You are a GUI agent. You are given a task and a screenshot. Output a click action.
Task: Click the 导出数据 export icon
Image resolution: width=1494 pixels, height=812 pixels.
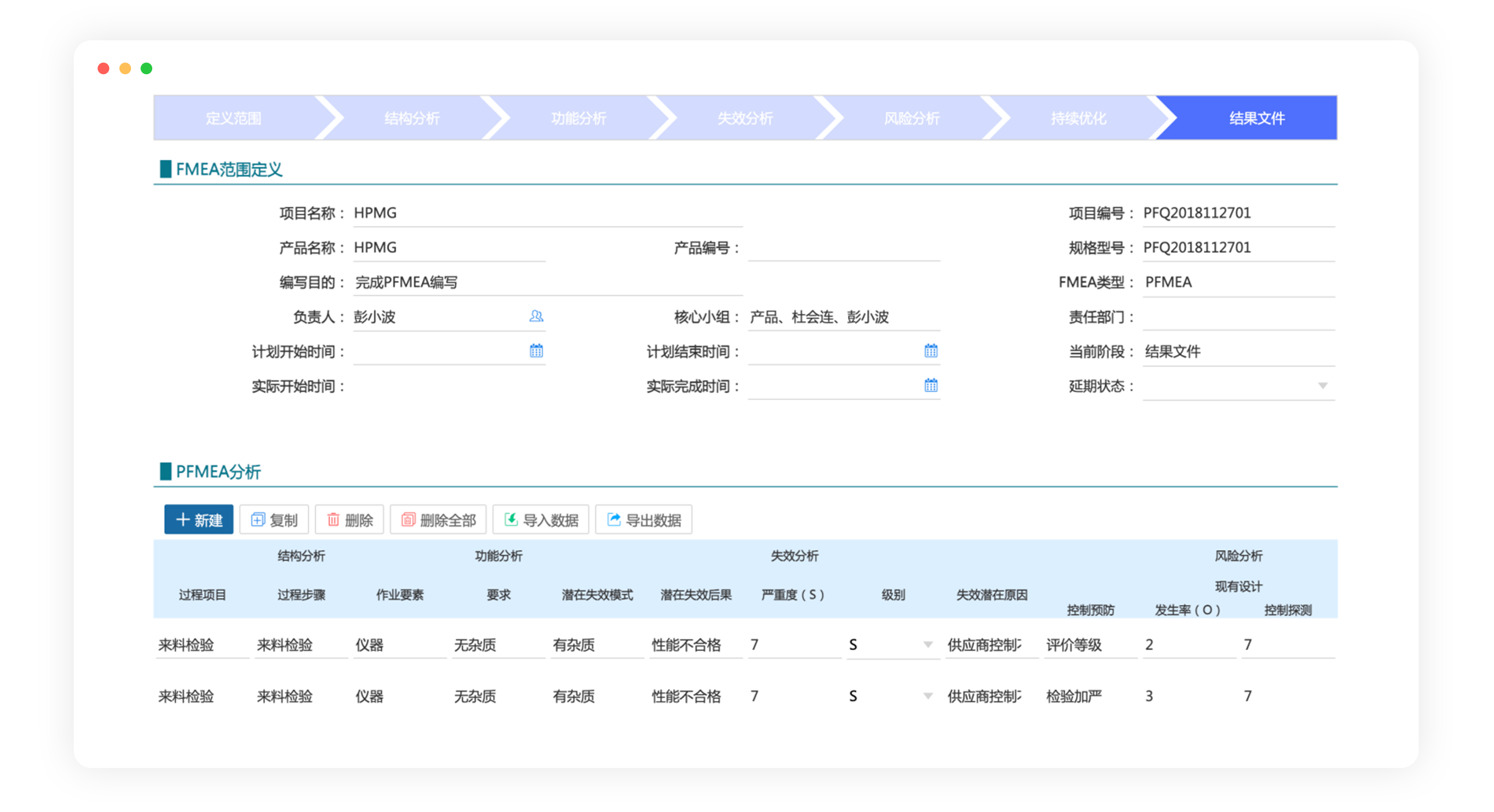613,519
